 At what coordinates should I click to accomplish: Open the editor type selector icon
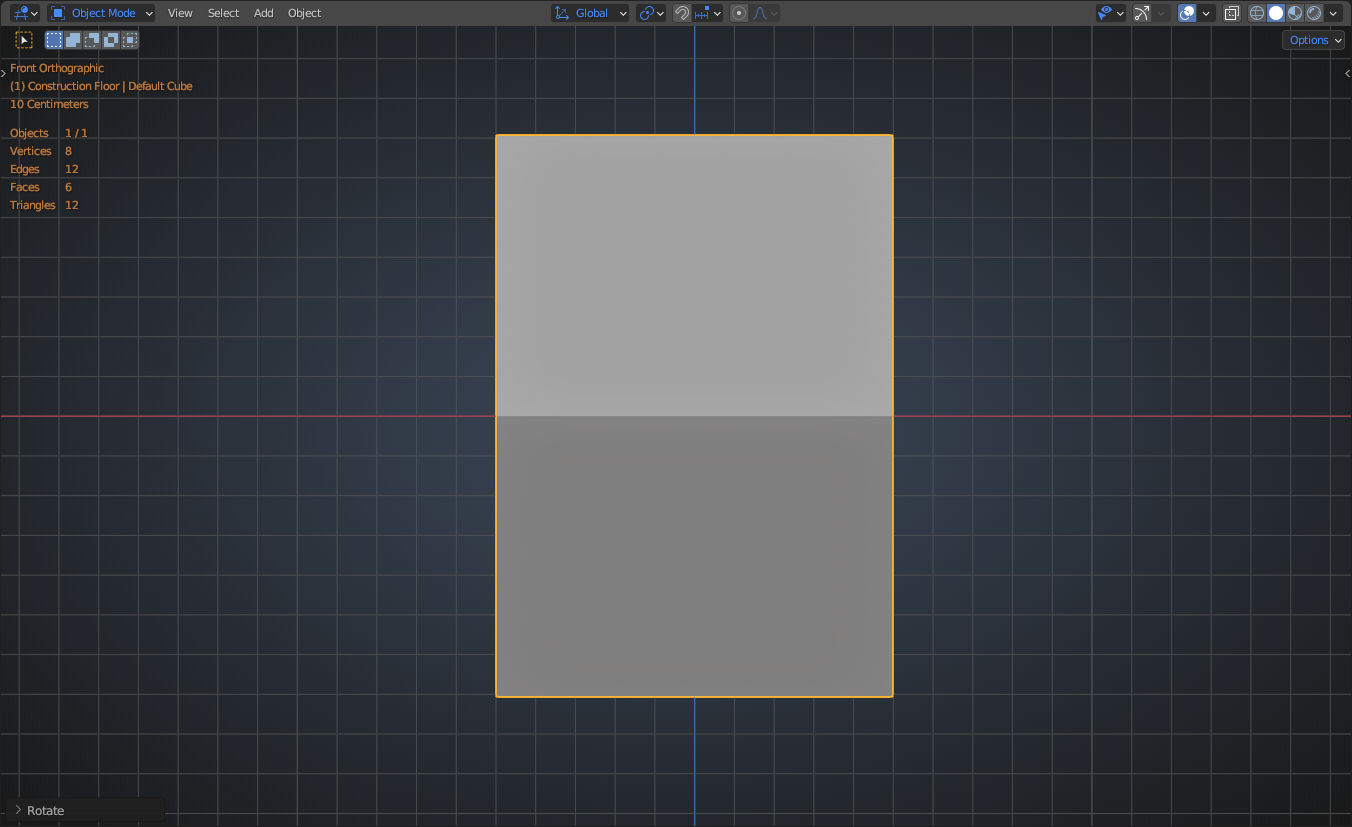coord(24,13)
